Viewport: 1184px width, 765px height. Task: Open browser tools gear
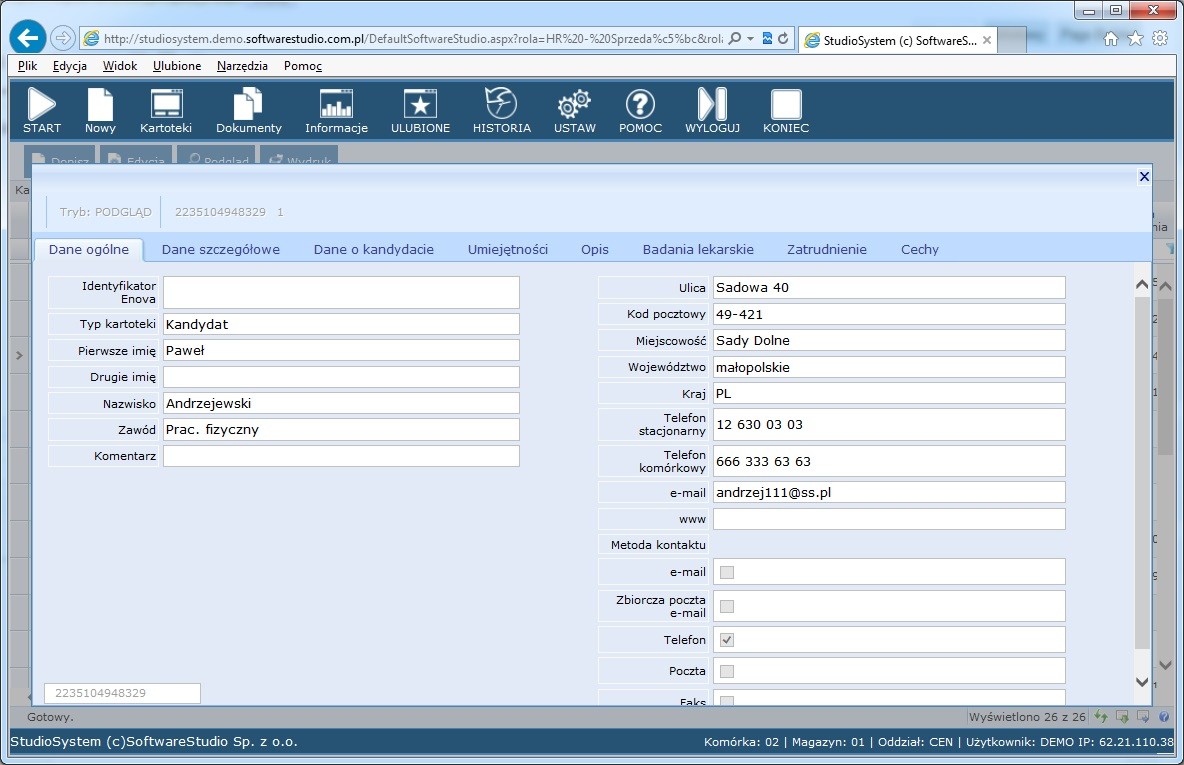point(1160,39)
